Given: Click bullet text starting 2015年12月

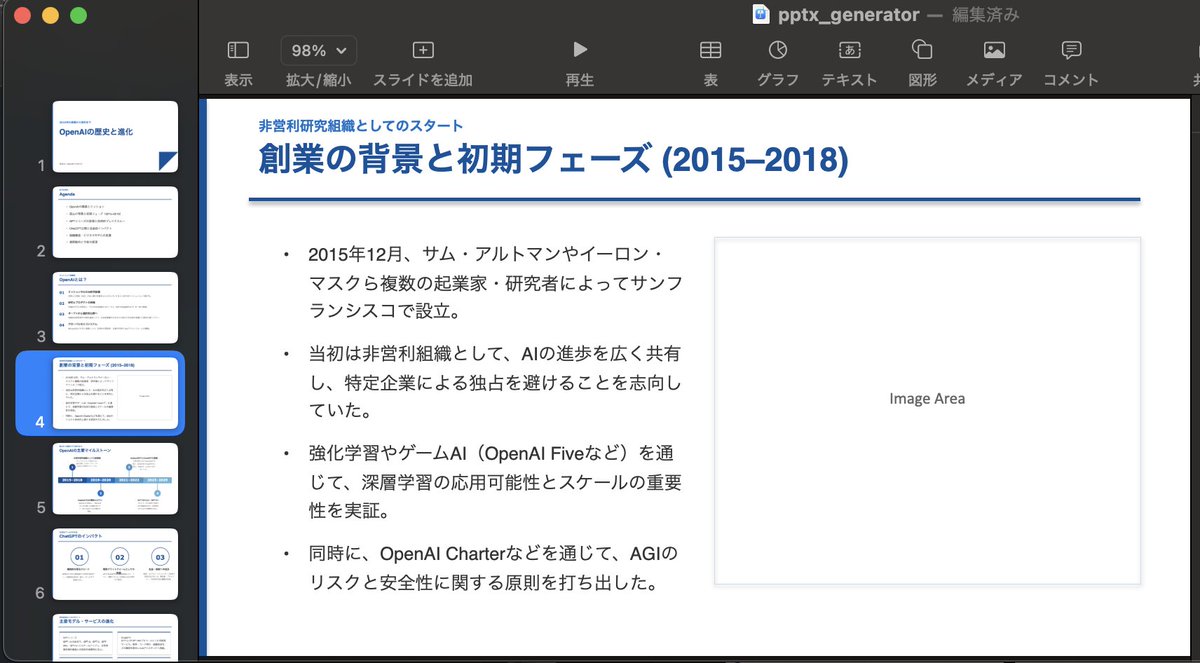Looking at the screenshot, I should (494, 282).
